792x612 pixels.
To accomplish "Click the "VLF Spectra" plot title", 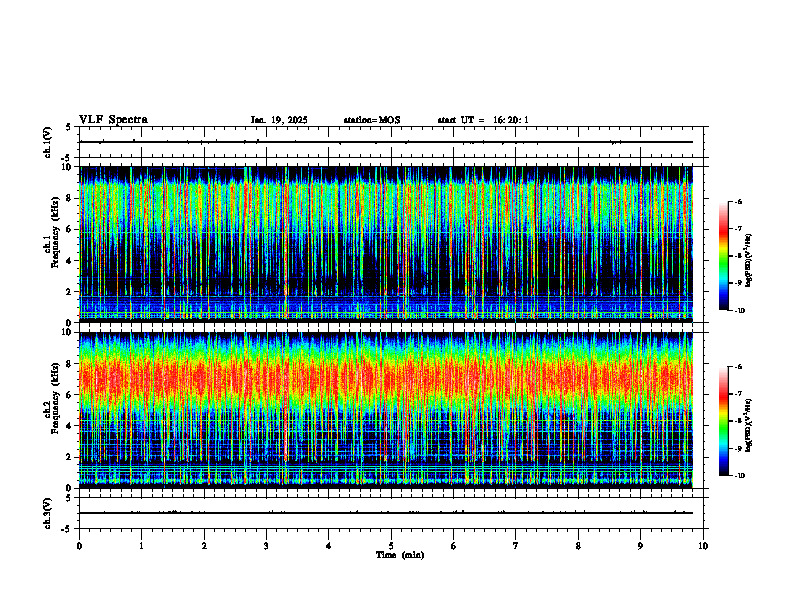I will [x=113, y=120].
